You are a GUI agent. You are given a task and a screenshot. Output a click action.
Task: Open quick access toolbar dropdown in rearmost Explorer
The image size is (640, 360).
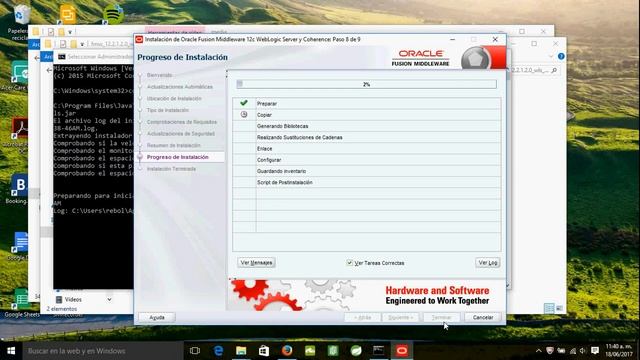coord(70,32)
